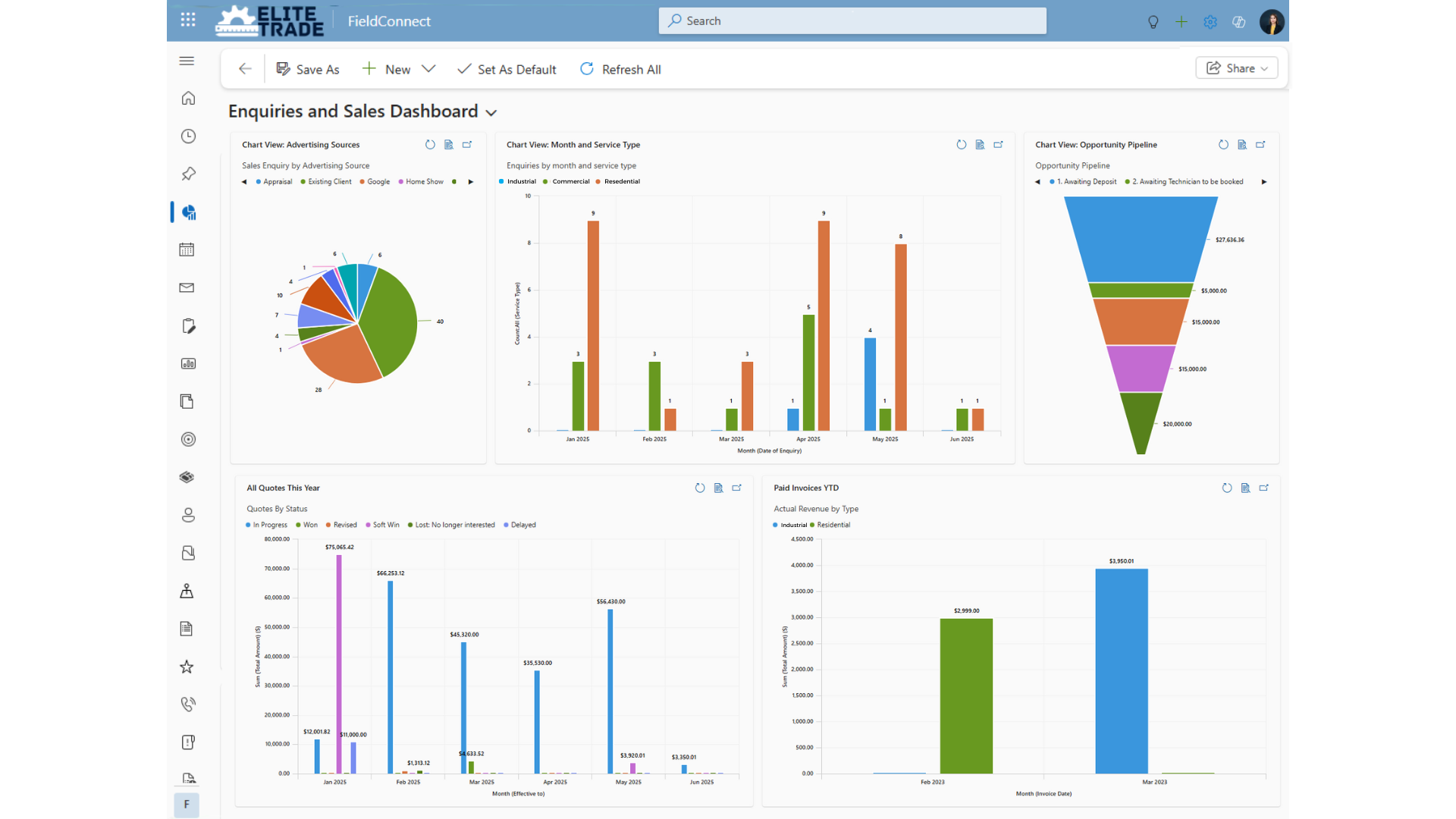The height and width of the screenshot is (819, 1456).
Task: Open the Share dropdown
Action: [x=1237, y=68]
